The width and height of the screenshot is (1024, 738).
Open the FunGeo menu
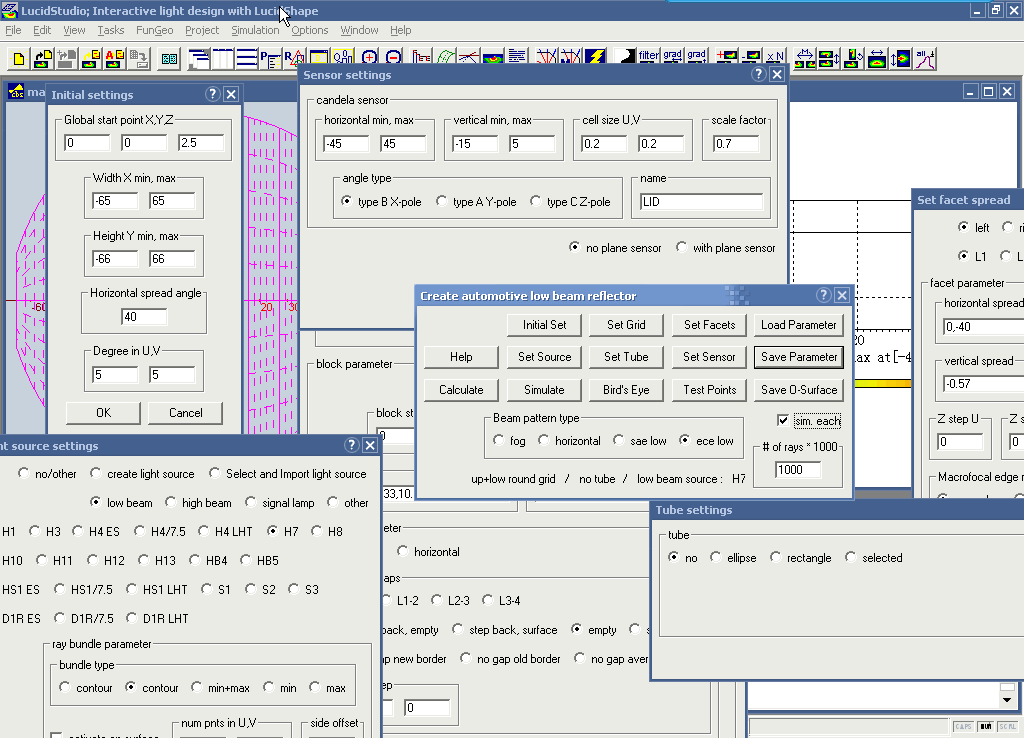coord(154,30)
